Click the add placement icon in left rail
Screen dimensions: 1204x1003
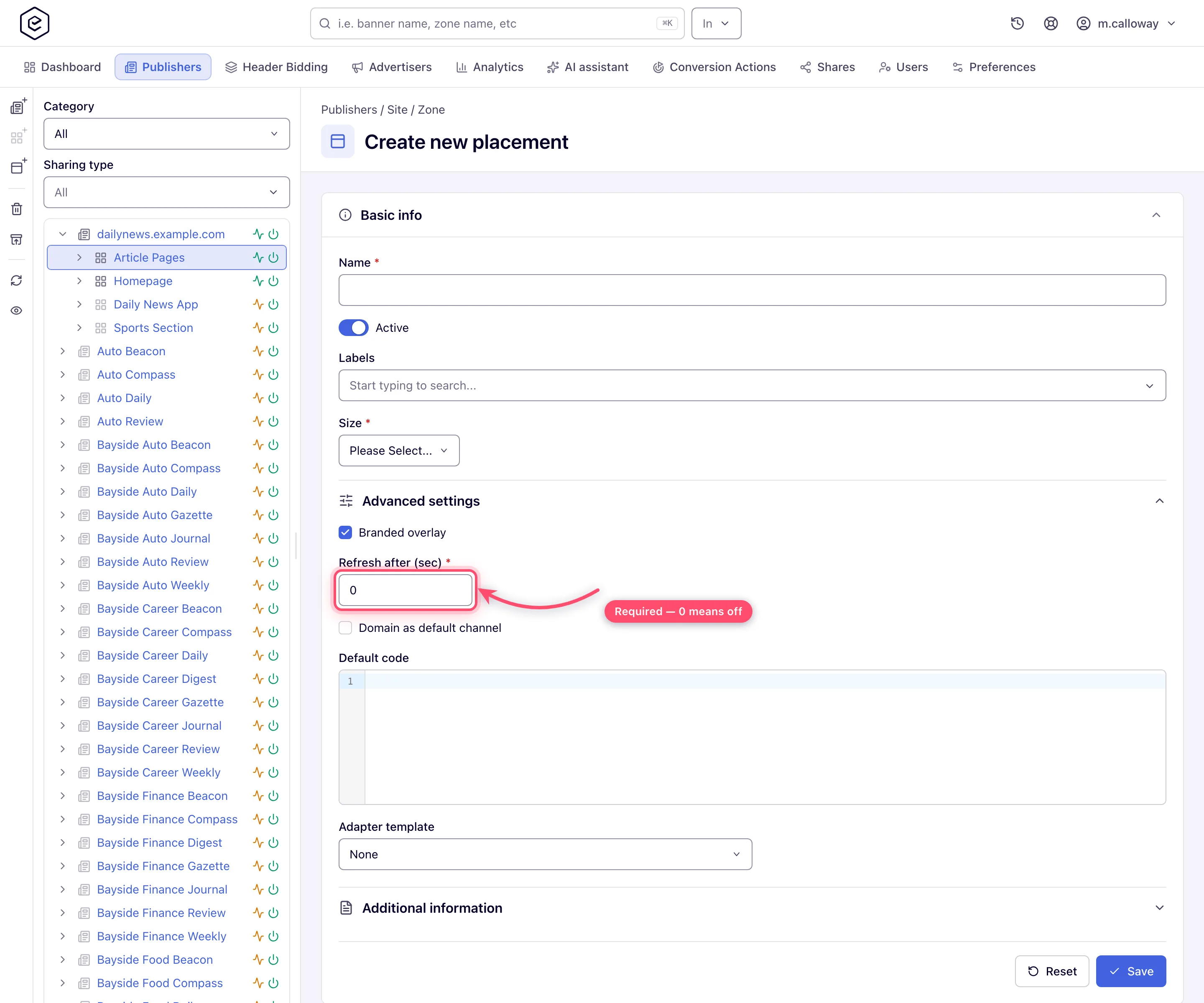(x=18, y=167)
